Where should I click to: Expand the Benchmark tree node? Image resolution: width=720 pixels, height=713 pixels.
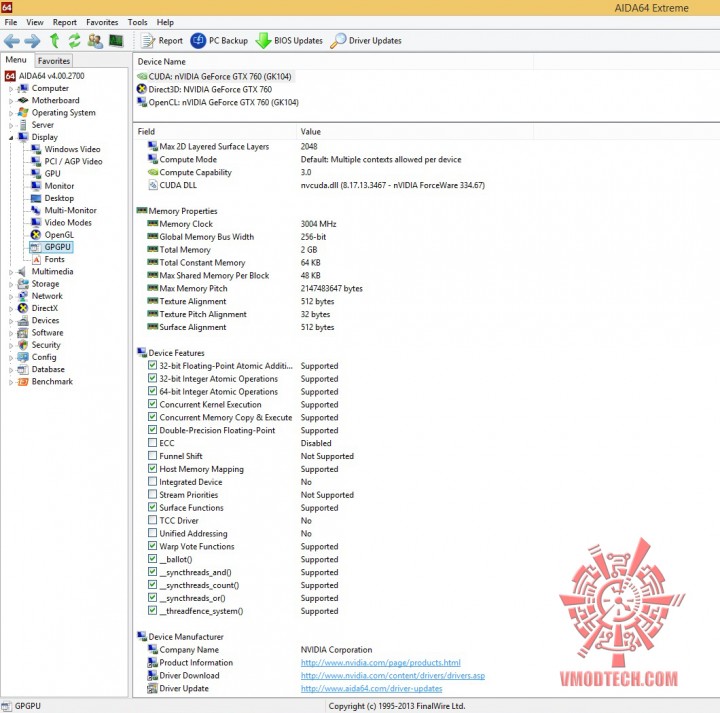11,382
